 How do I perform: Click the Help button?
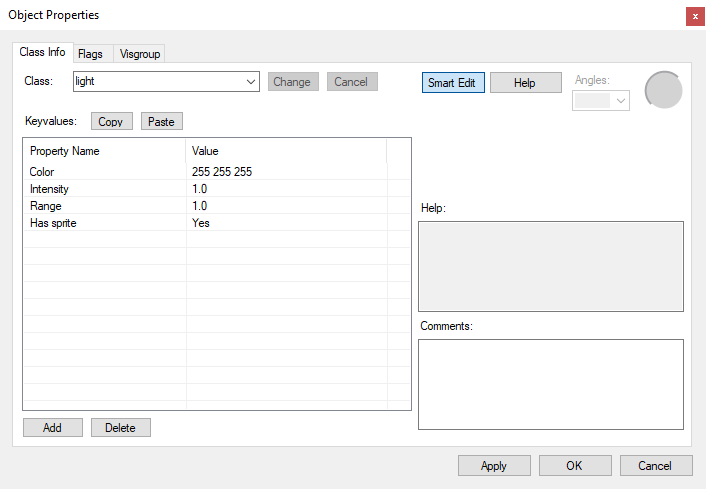pyautogui.click(x=525, y=82)
